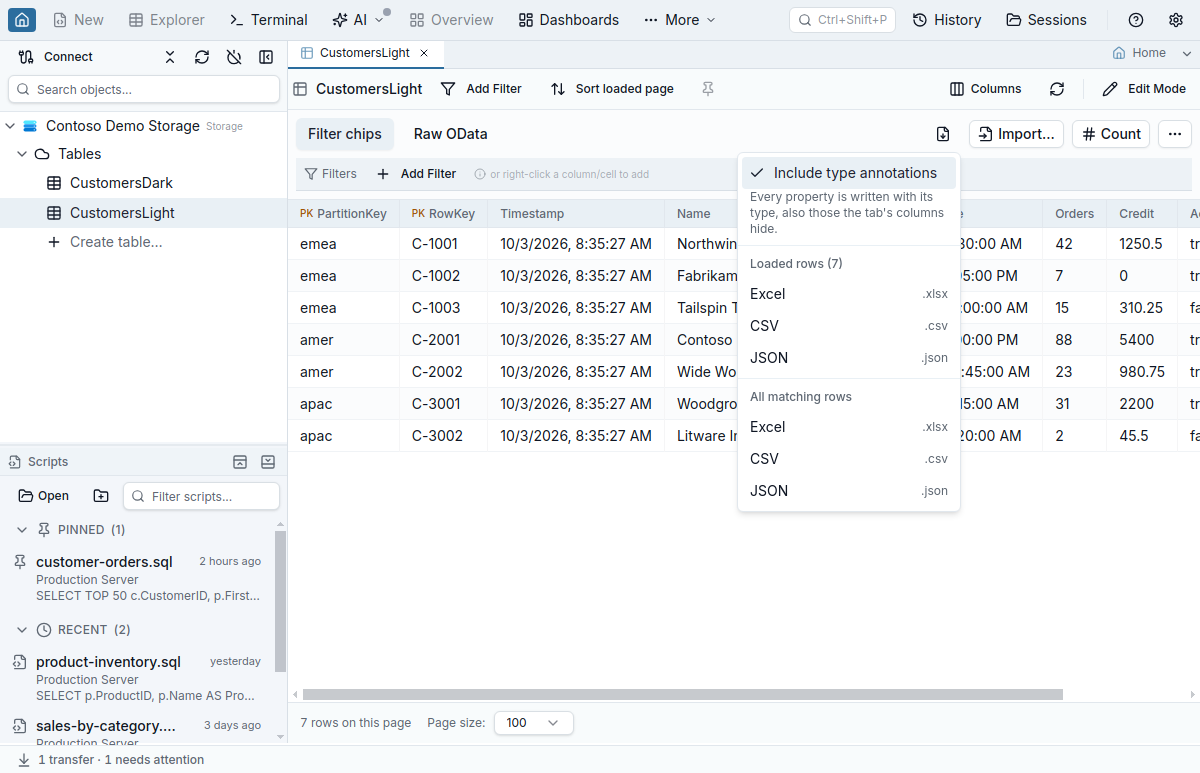The height and width of the screenshot is (773, 1200).
Task: Click the Connect plug icon
Action: [x=26, y=57]
